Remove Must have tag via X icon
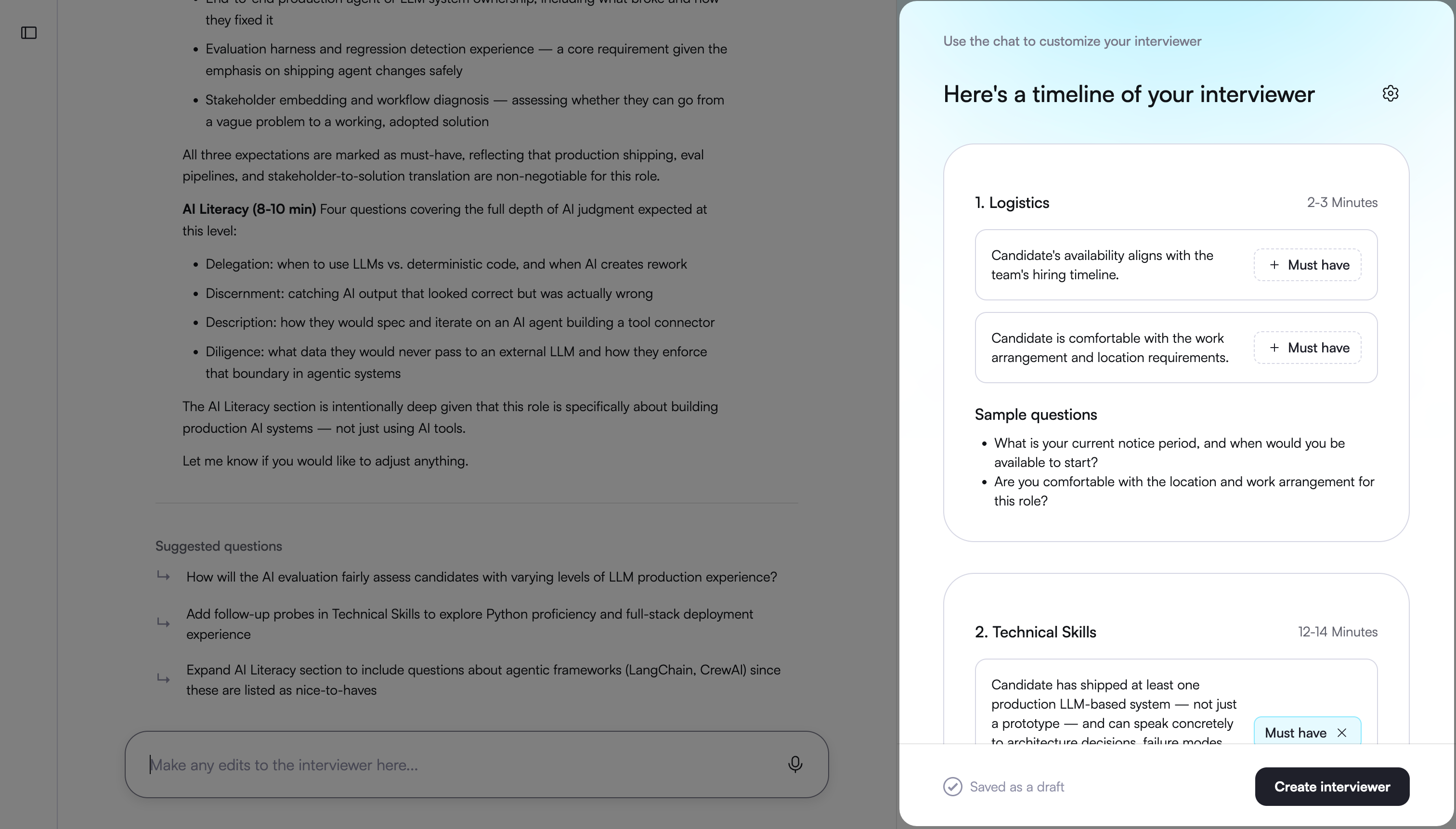 tap(1342, 733)
